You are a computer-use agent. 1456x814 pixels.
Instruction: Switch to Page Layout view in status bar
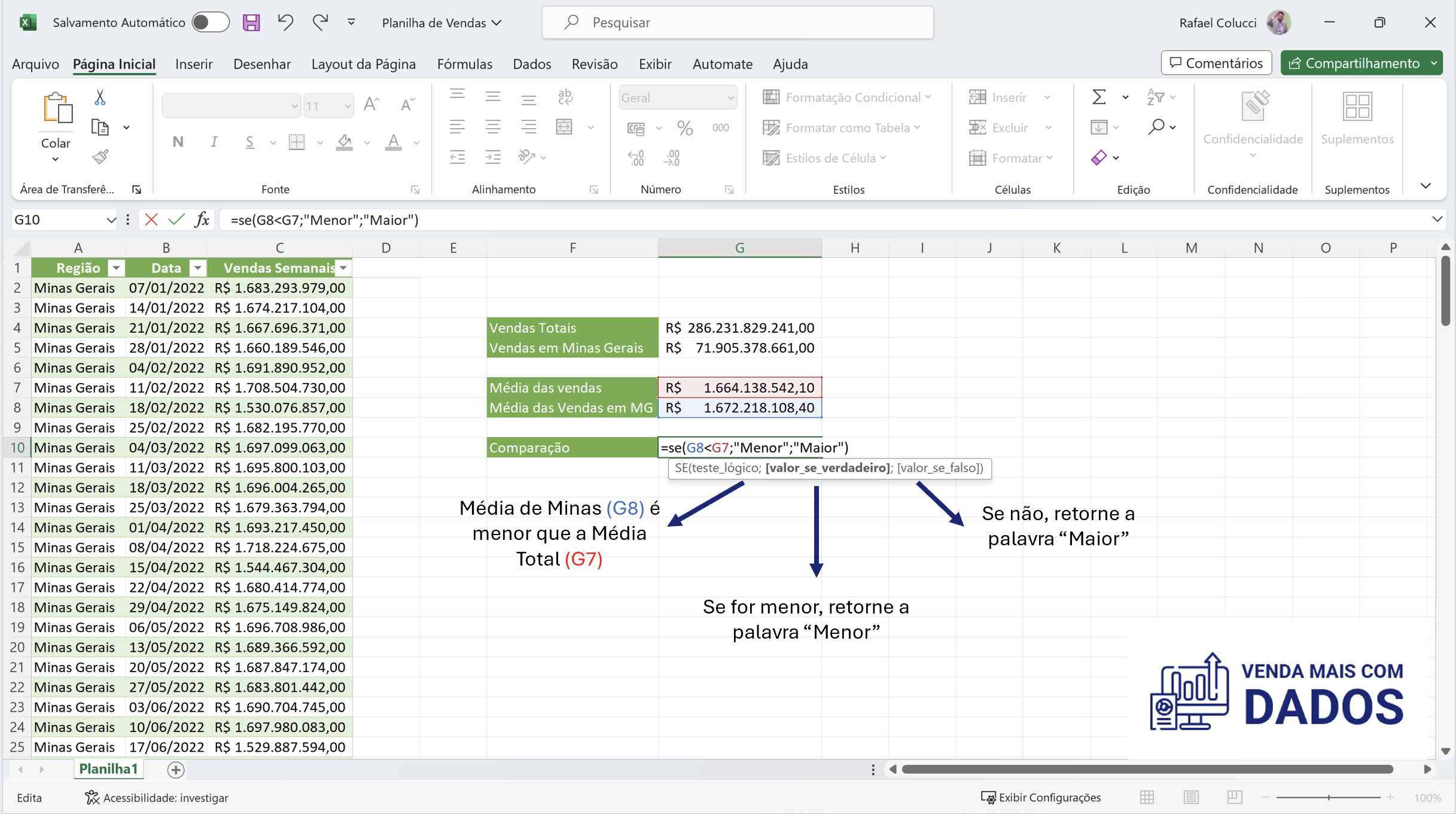click(1191, 797)
